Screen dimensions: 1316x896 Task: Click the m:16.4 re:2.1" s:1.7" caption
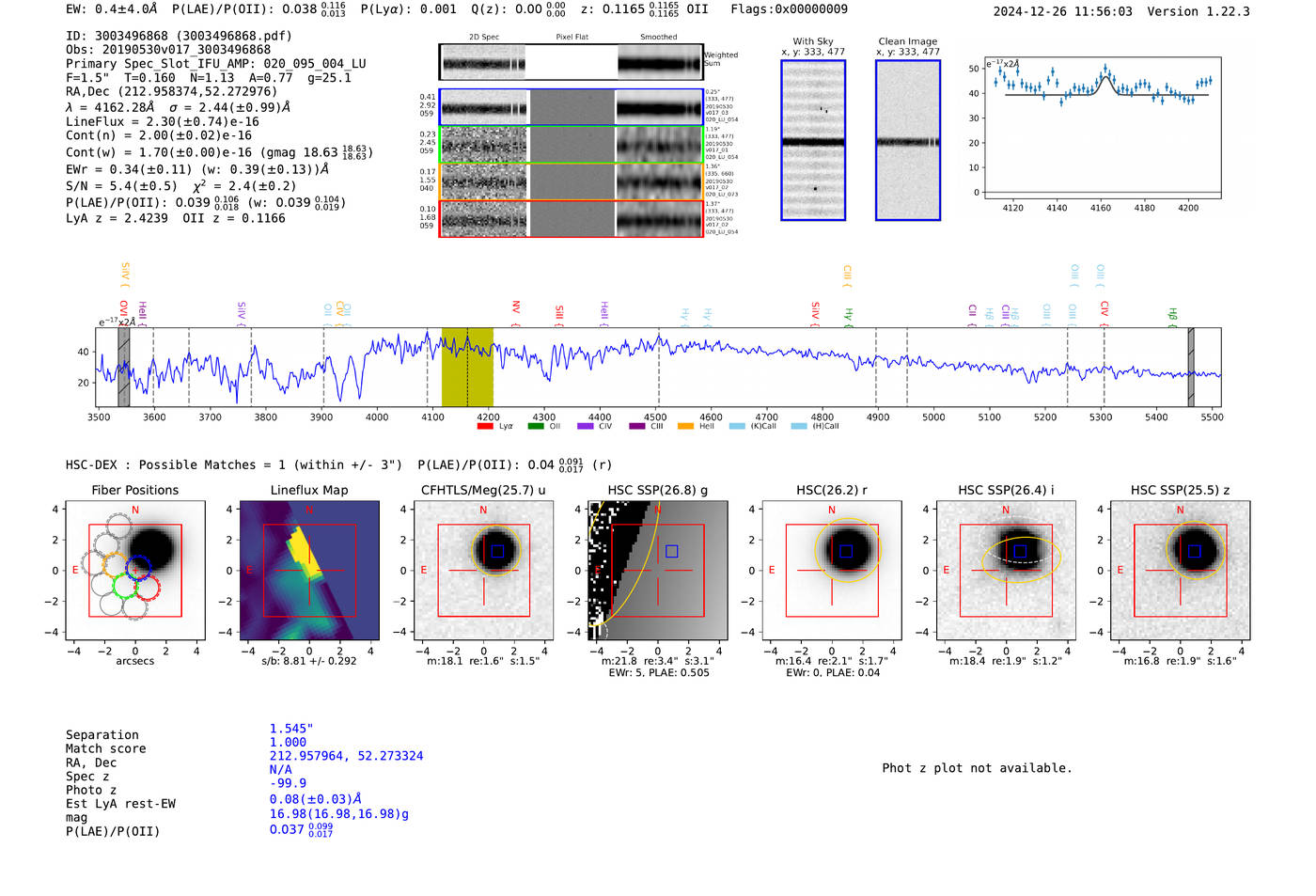pos(832,661)
